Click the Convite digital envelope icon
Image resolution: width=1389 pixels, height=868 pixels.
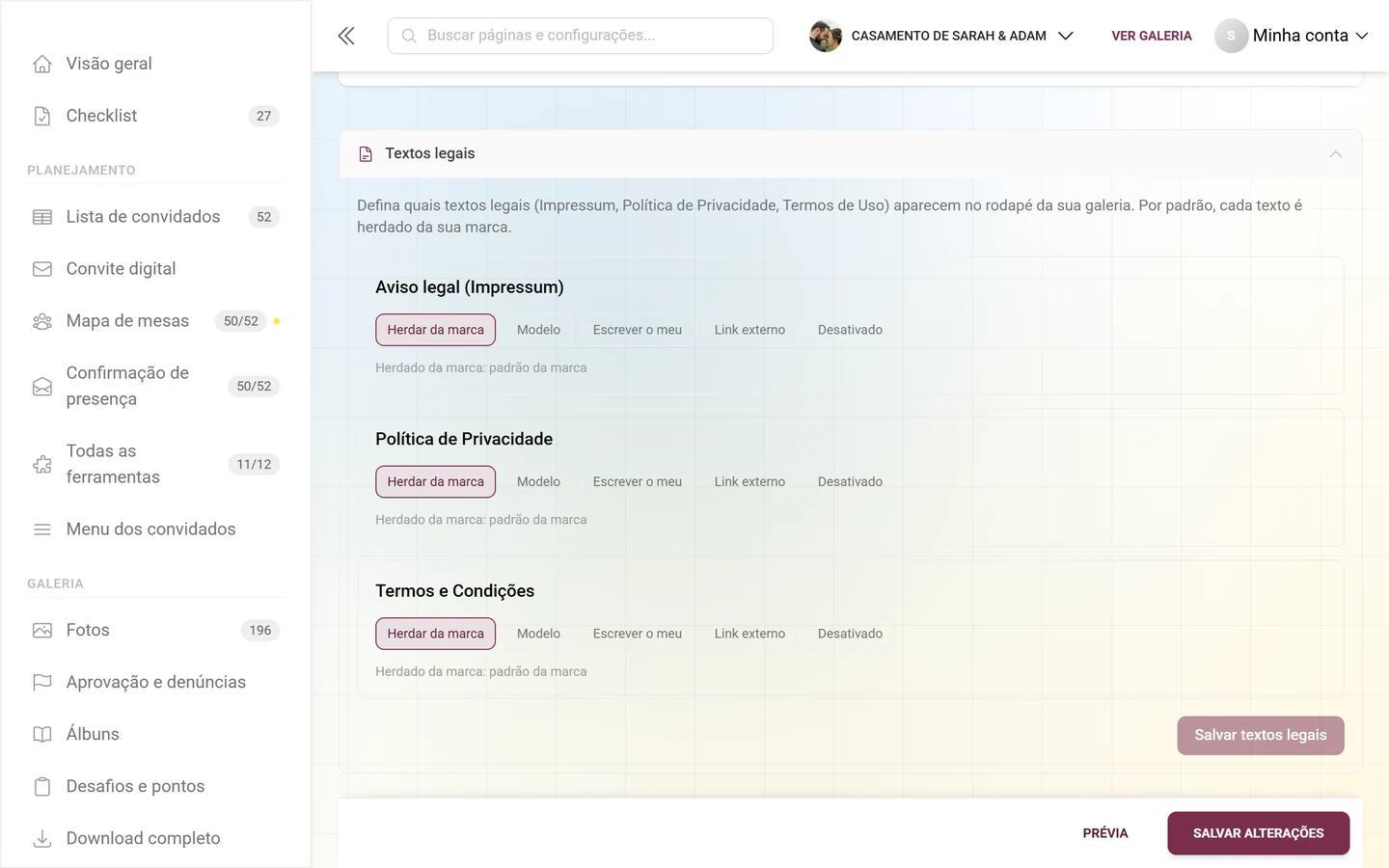click(x=42, y=269)
